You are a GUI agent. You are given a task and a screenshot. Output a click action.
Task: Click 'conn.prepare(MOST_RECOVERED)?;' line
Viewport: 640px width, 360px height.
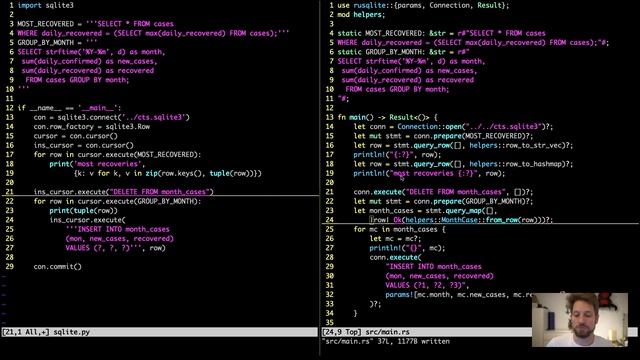(443, 136)
